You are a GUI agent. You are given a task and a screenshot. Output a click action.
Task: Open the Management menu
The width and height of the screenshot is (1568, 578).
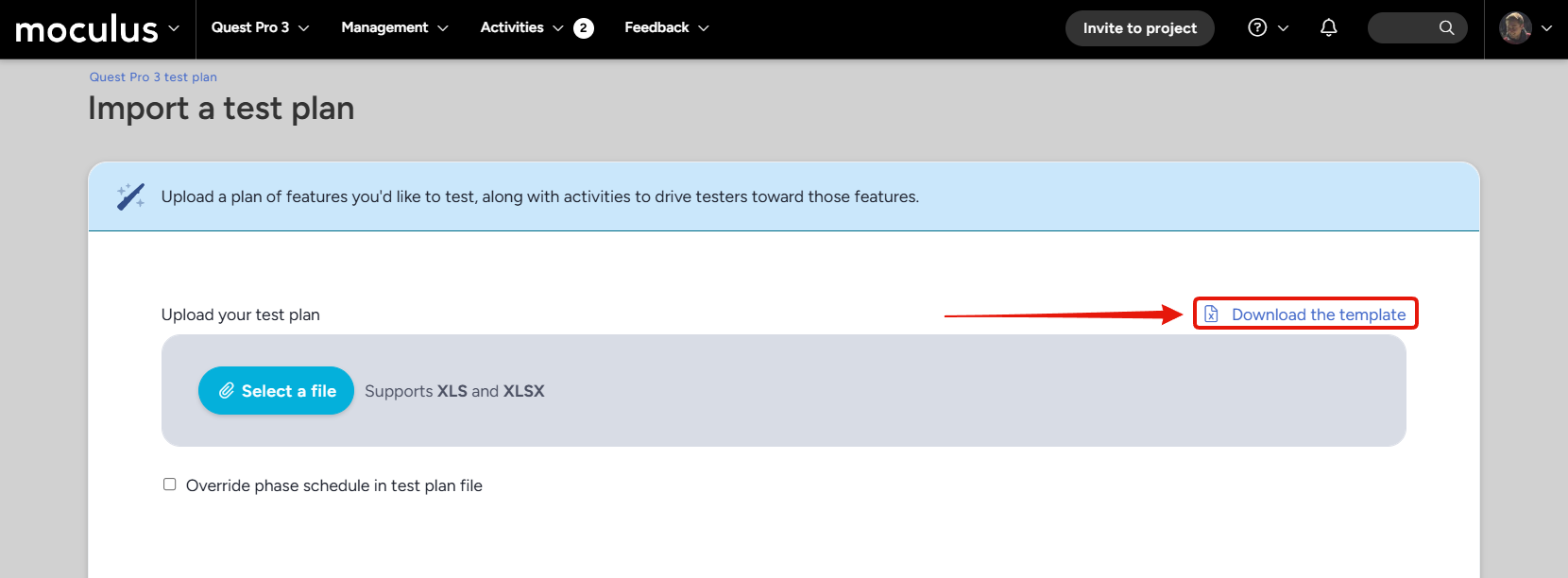(x=395, y=28)
